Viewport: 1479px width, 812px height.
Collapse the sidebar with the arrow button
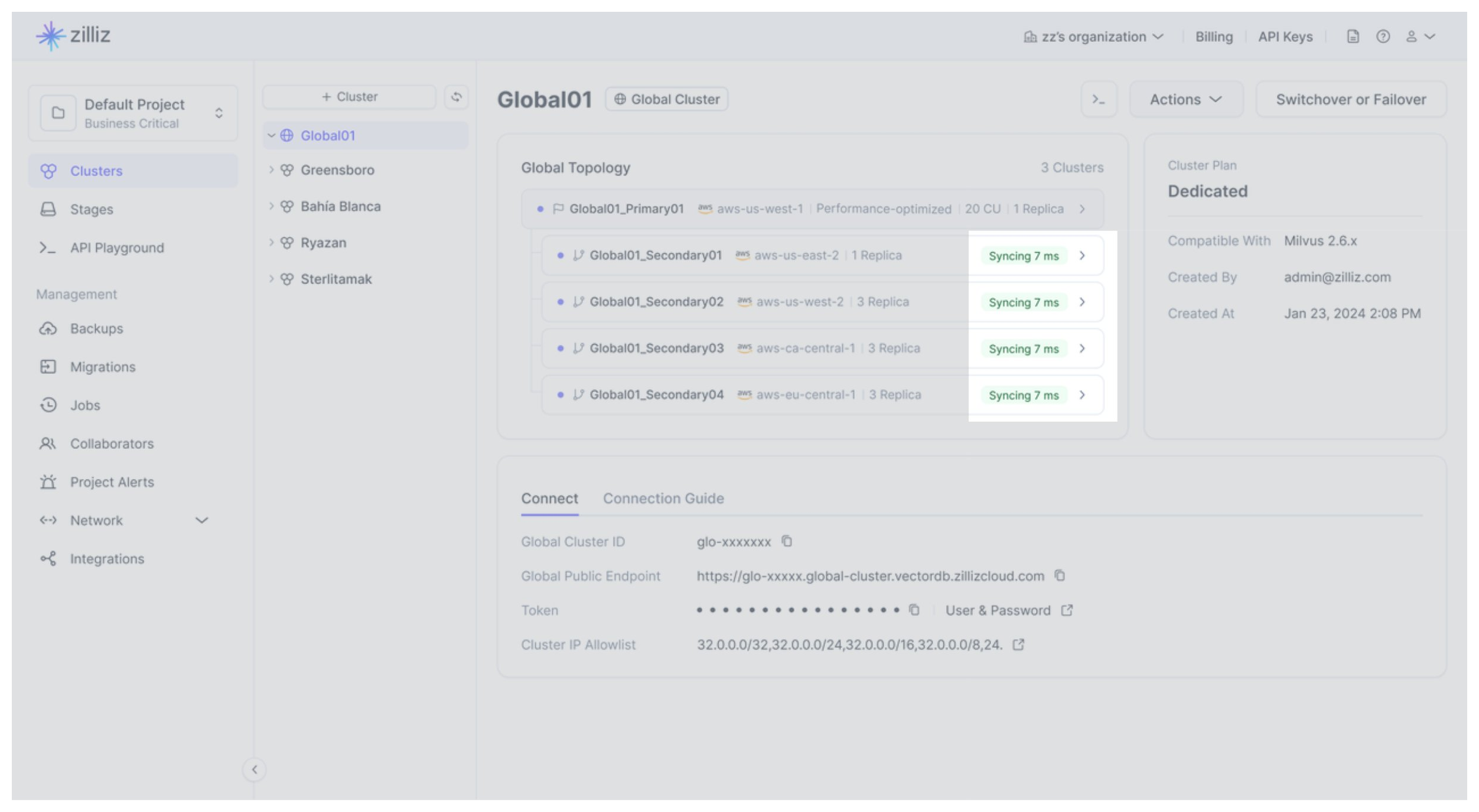coord(255,769)
